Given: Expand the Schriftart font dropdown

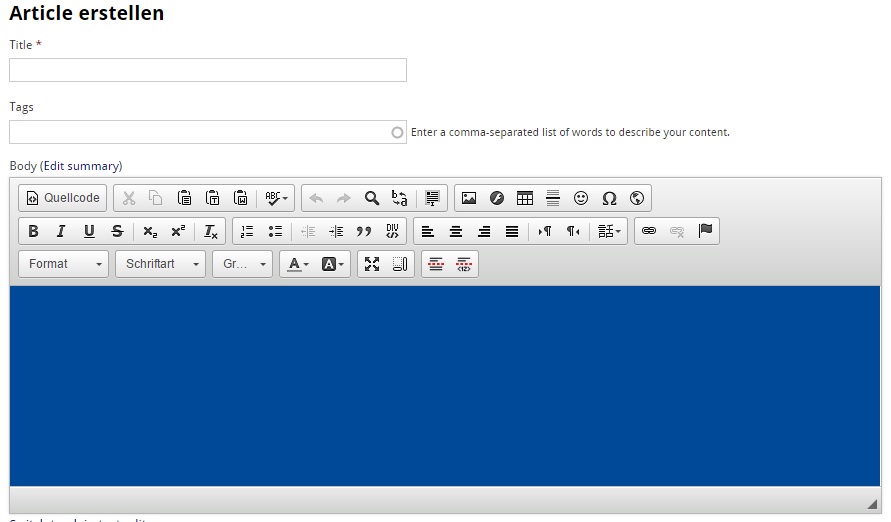Looking at the screenshot, I should (x=160, y=264).
